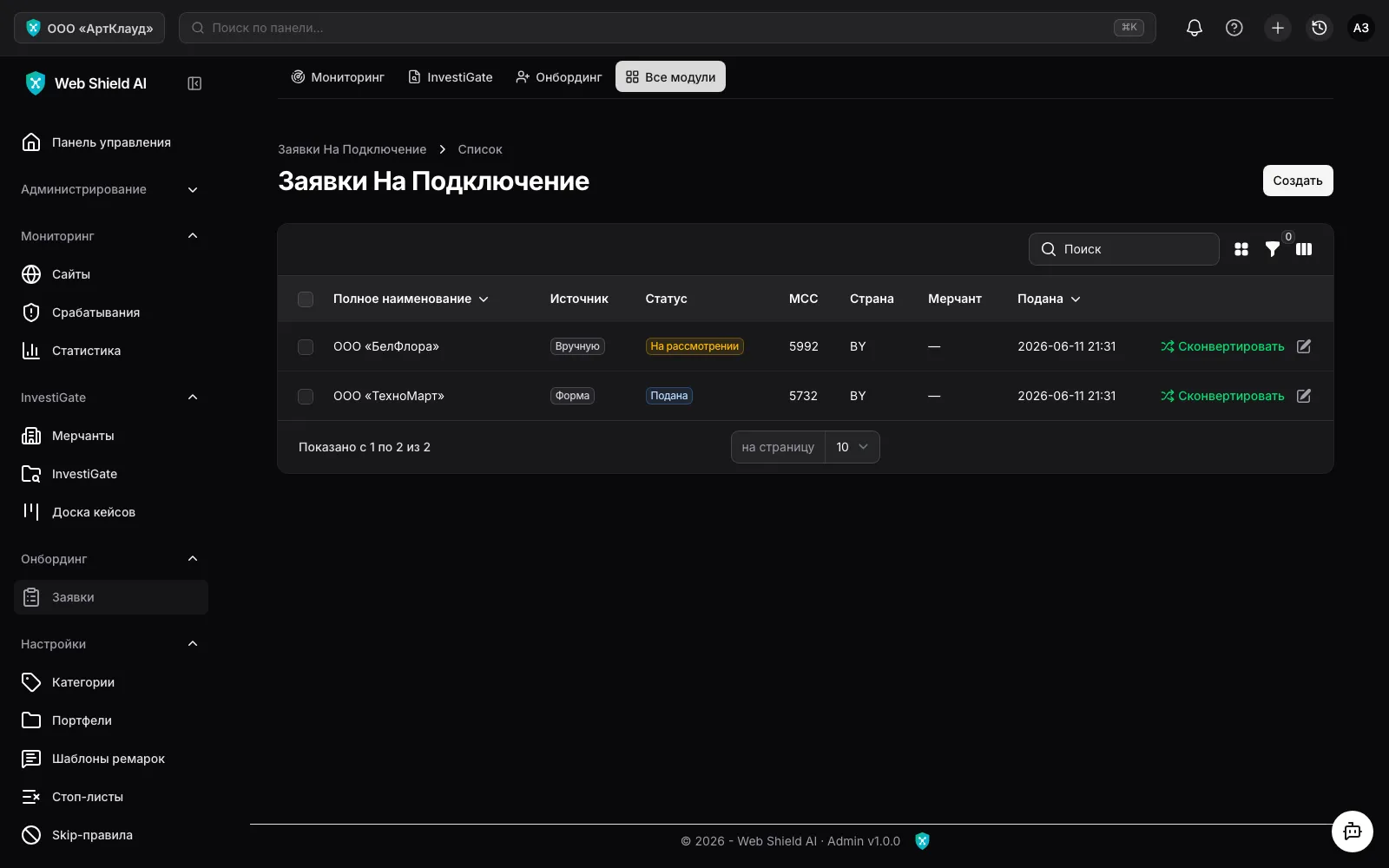This screenshot has height=868, width=1389.
Task: Open the A3 user avatar menu
Action: pos(1361,28)
